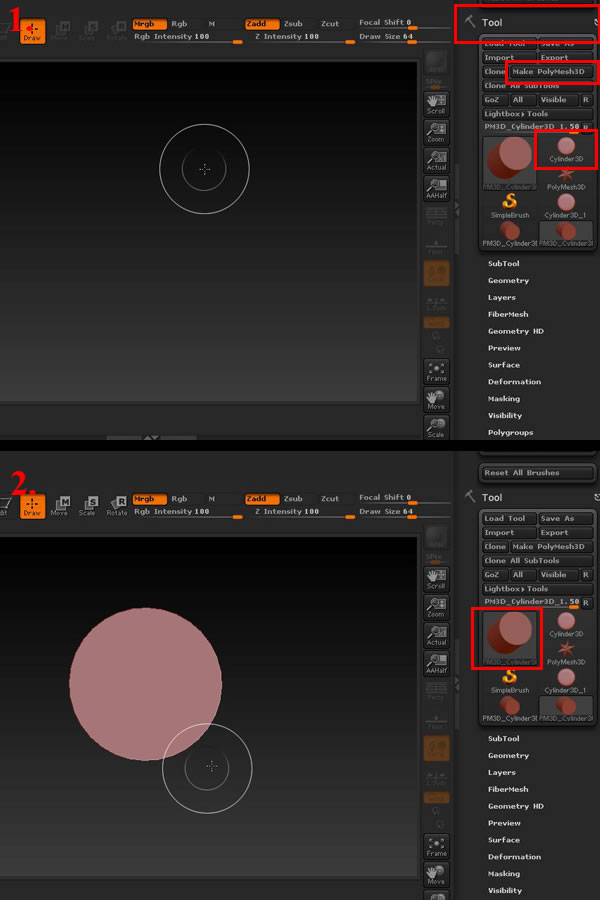Click the Actual size icon in step 2 screenshot

(436, 636)
